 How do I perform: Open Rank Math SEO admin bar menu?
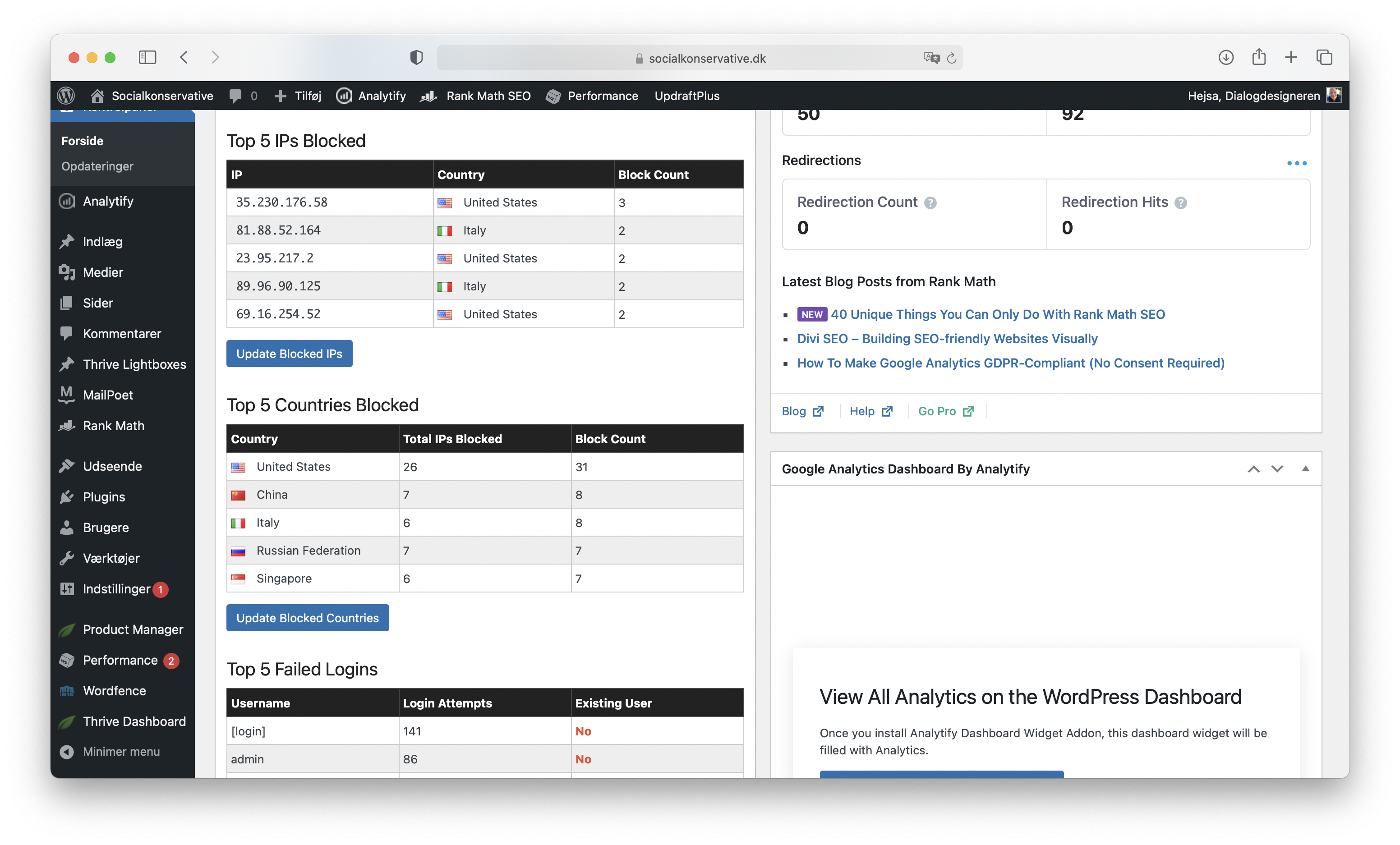click(475, 96)
